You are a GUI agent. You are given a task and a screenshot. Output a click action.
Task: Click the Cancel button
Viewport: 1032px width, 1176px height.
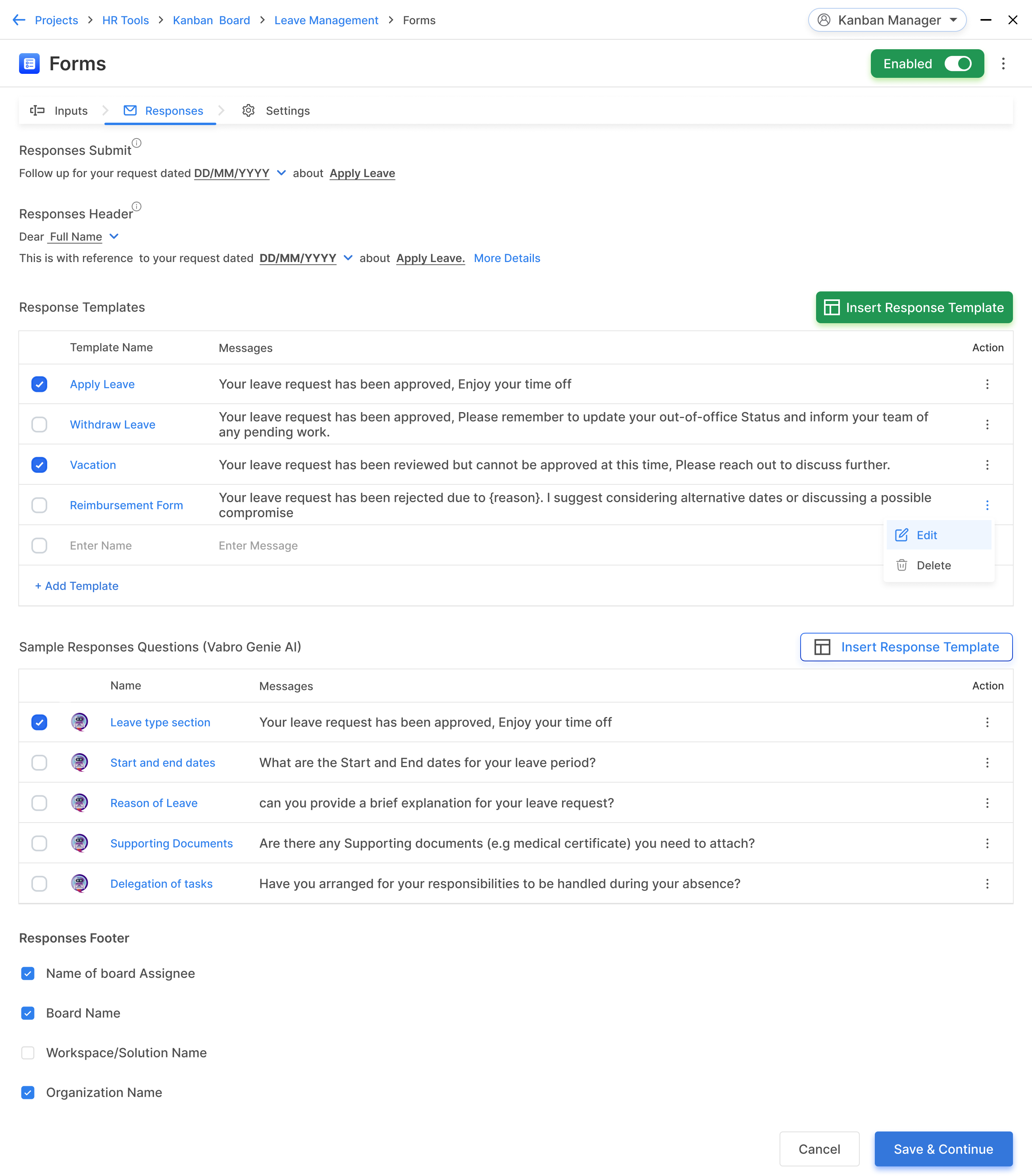[x=819, y=1149]
